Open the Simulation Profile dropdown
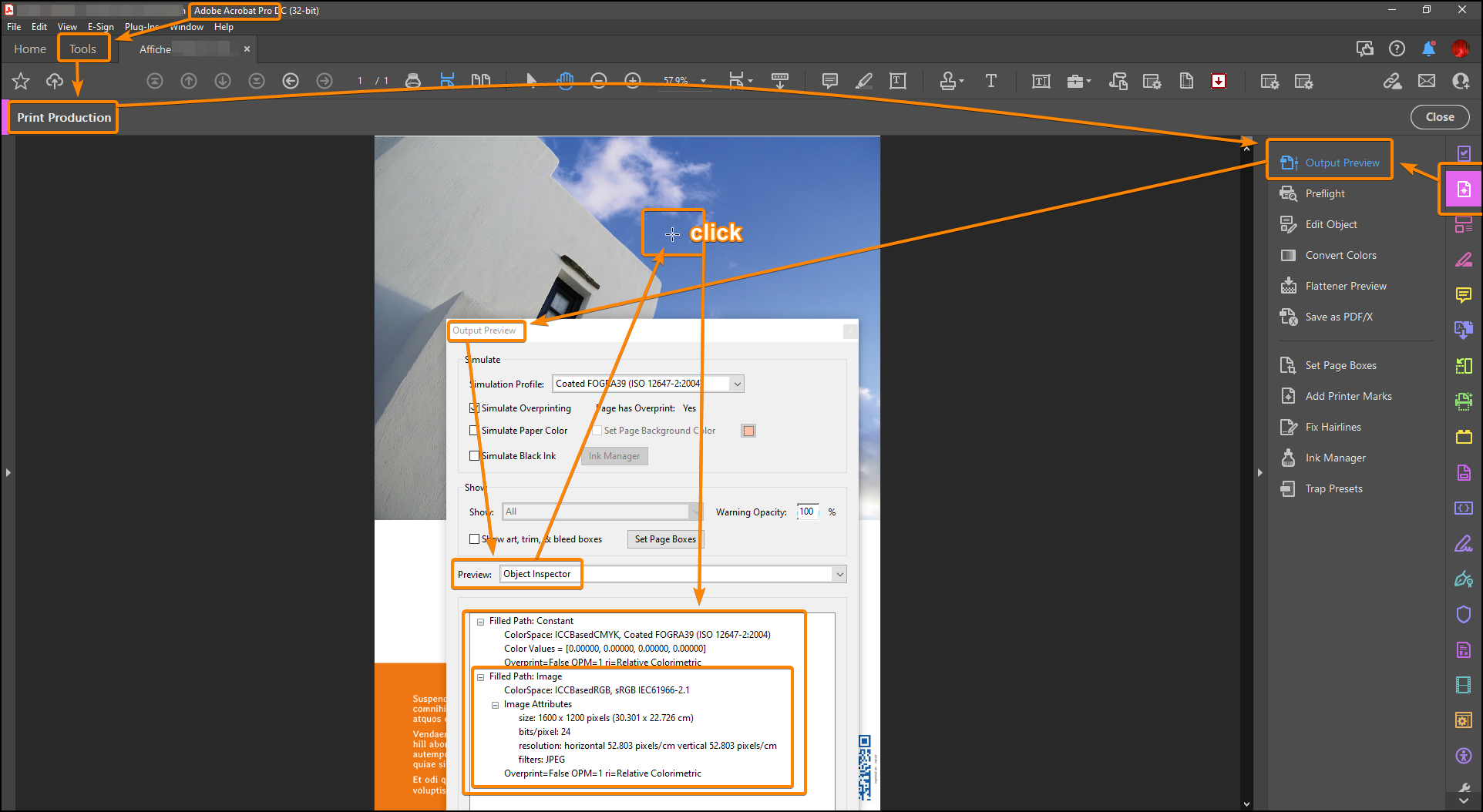Image resolution: width=1483 pixels, height=812 pixels. click(736, 383)
